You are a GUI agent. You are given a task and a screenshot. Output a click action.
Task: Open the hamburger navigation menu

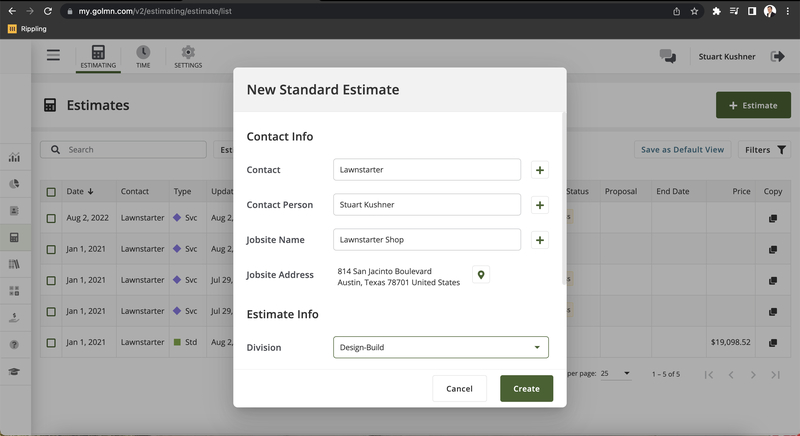point(53,55)
